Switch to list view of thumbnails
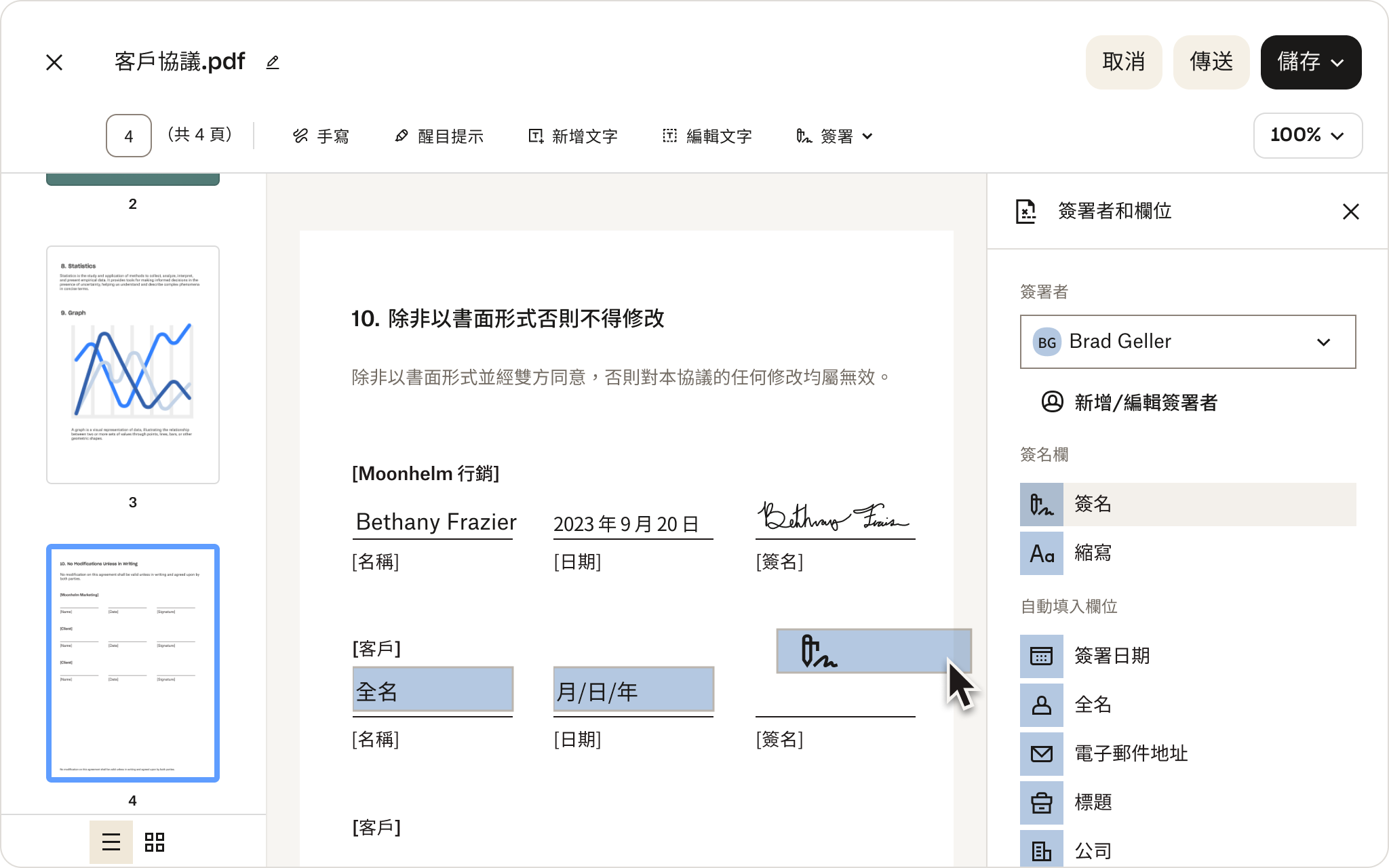 pos(111,842)
